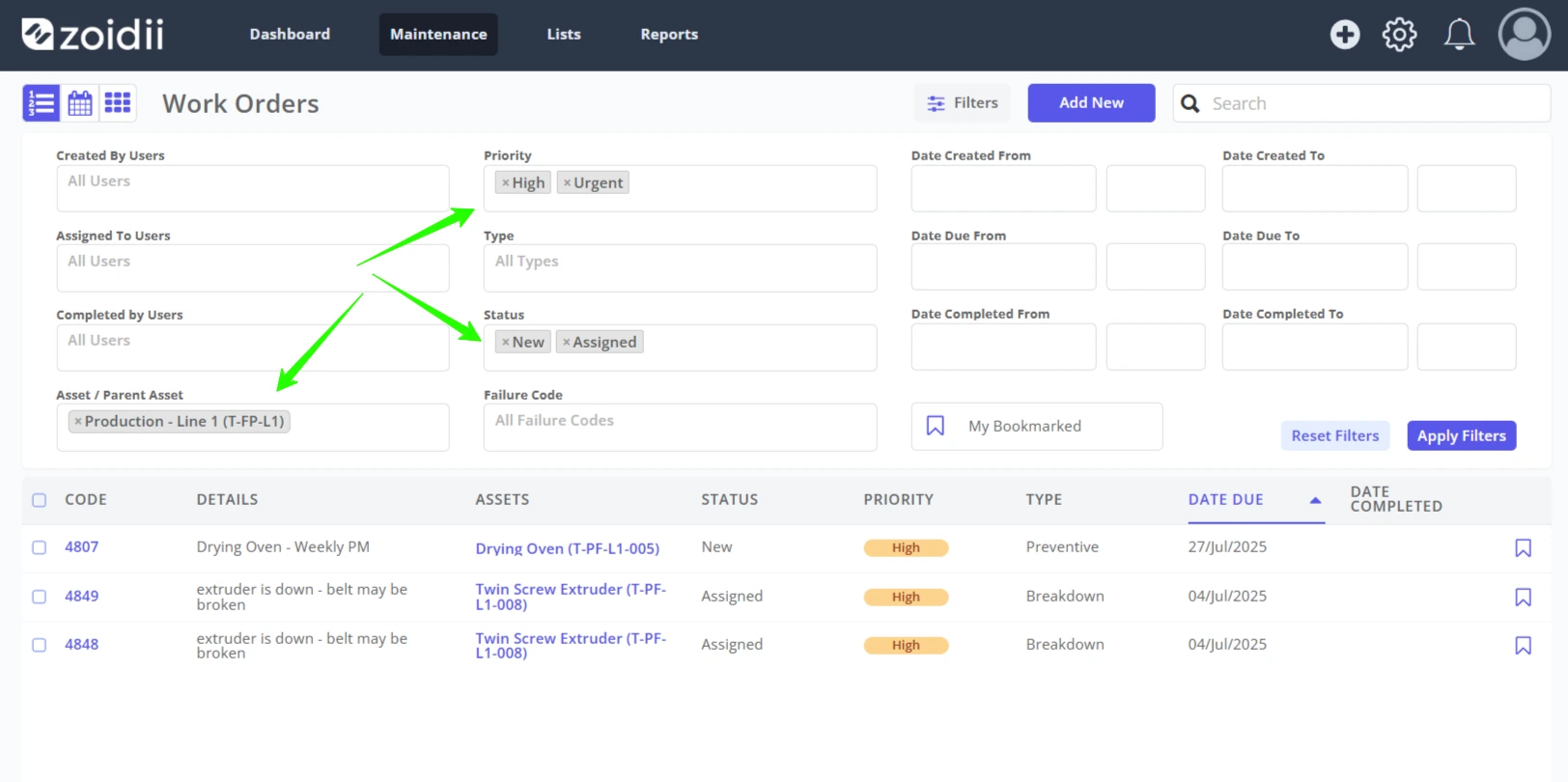The image size is (1568, 782).
Task: Click Date Created From date field
Action: [1003, 188]
